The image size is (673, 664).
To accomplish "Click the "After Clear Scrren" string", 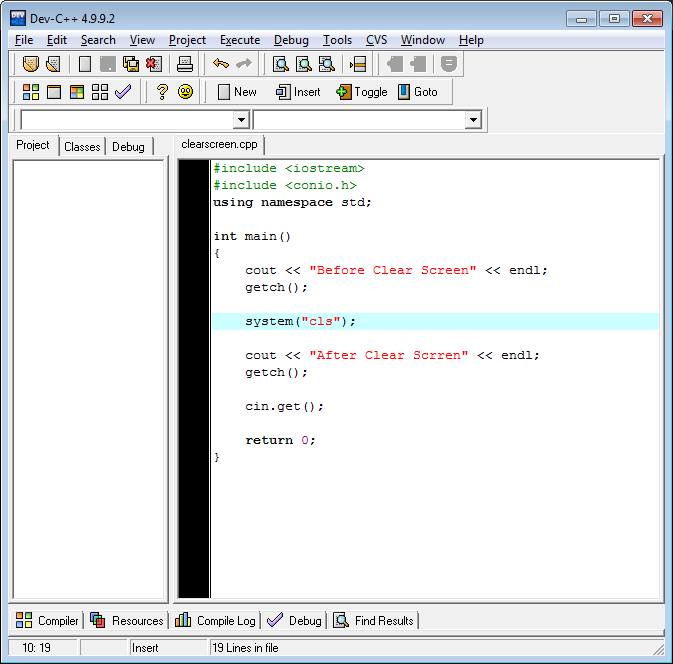I will click(x=388, y=355).
